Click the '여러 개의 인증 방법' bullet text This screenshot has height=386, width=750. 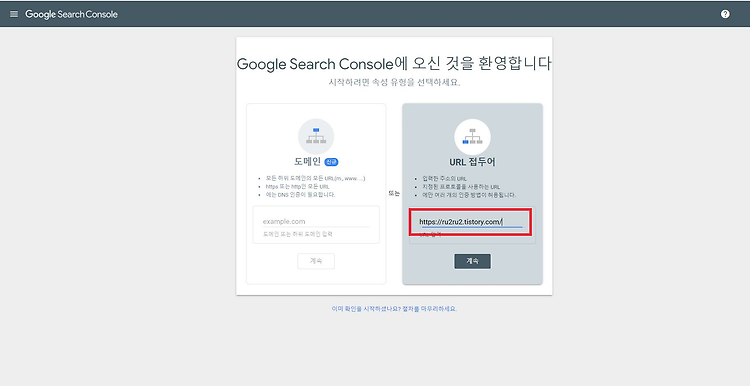[x=469, y=195]
